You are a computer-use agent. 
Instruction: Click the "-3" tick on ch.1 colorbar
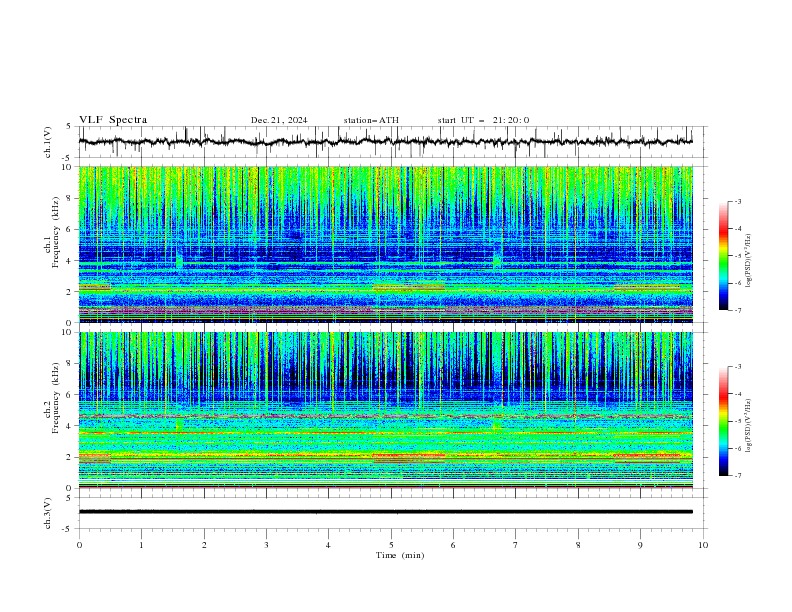pyautogui.click(x=738, y=201)
